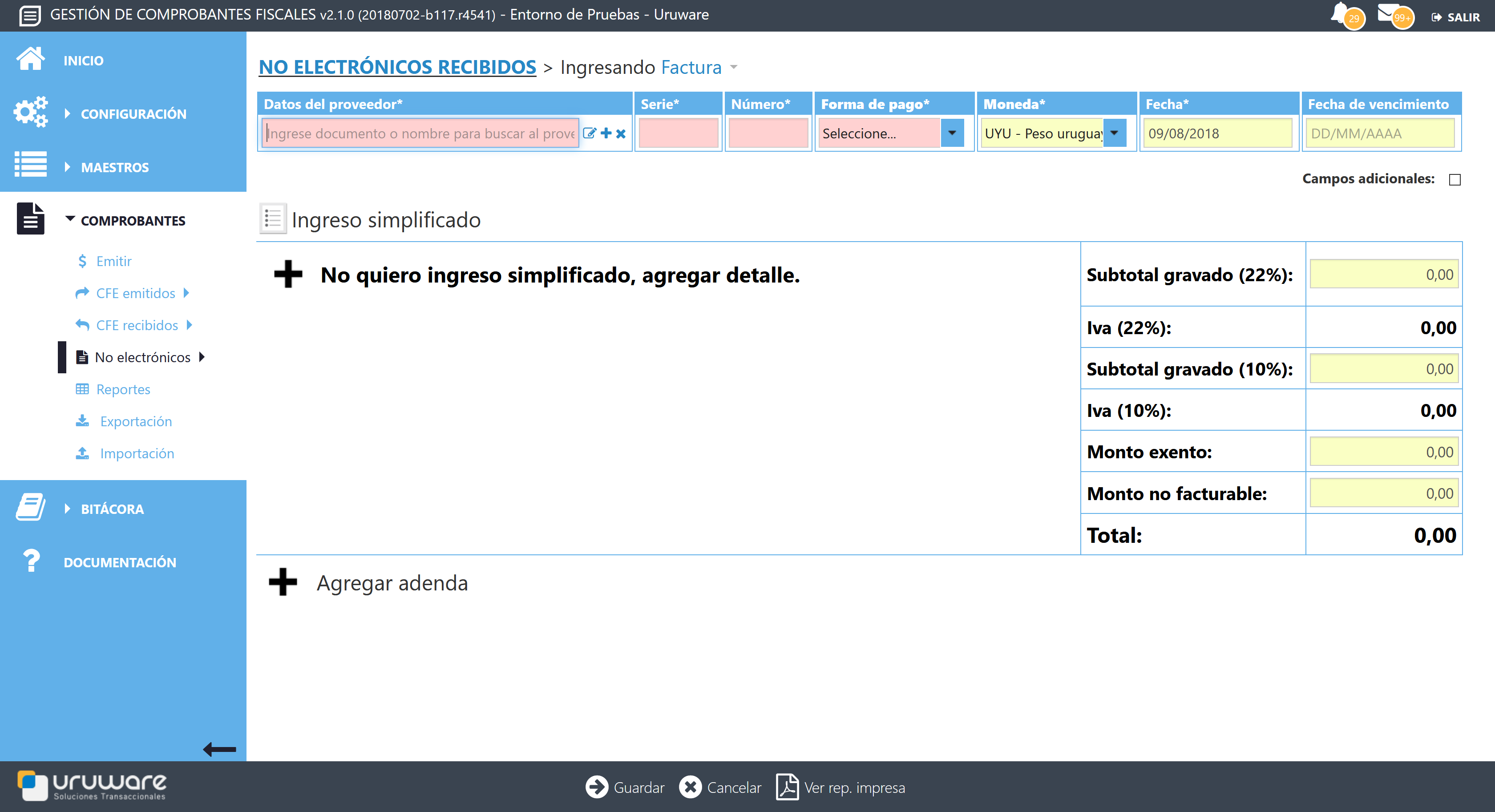Open the Forma de pago dropdown
Viewport: 1495px width, 812px height.
952,133
